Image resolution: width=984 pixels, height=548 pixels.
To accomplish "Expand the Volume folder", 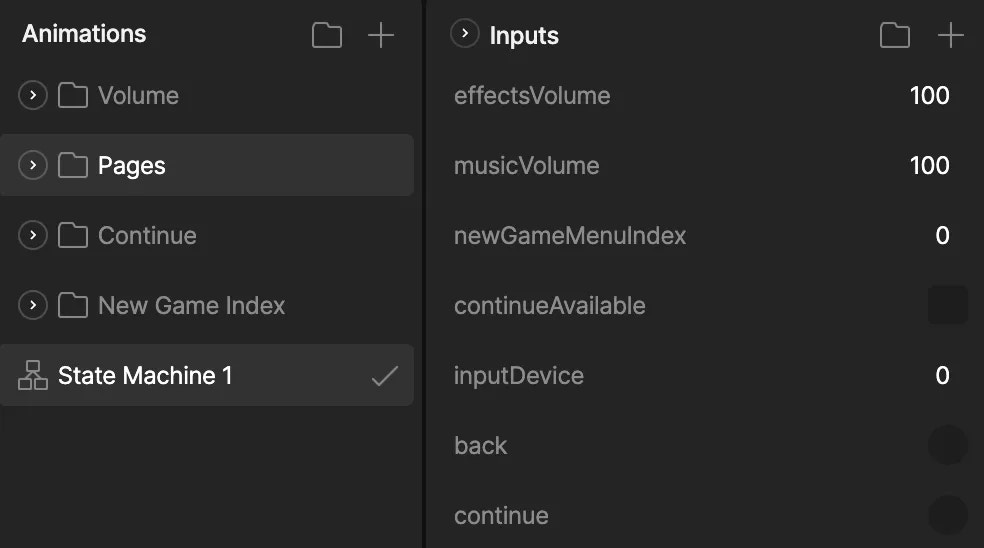I will (33, 96).
